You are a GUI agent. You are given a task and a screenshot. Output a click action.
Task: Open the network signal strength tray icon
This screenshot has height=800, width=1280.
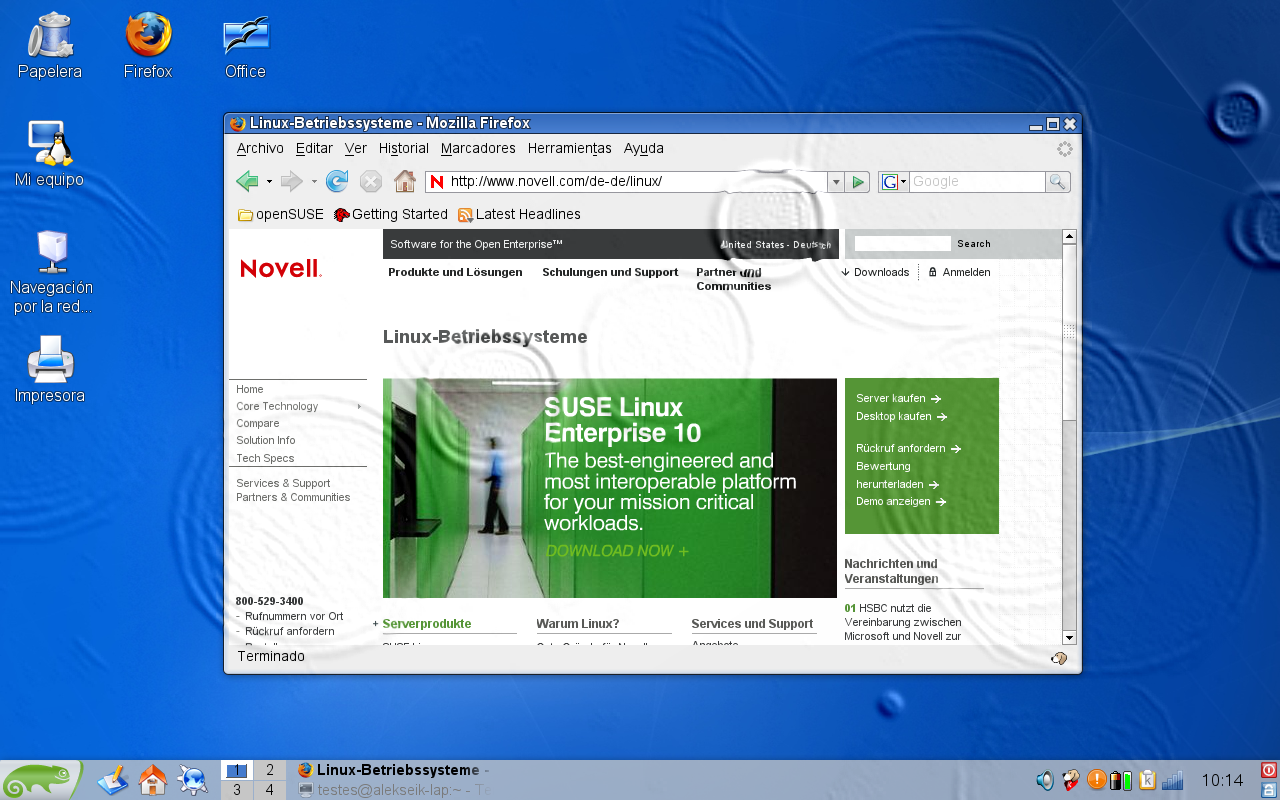1173,780
